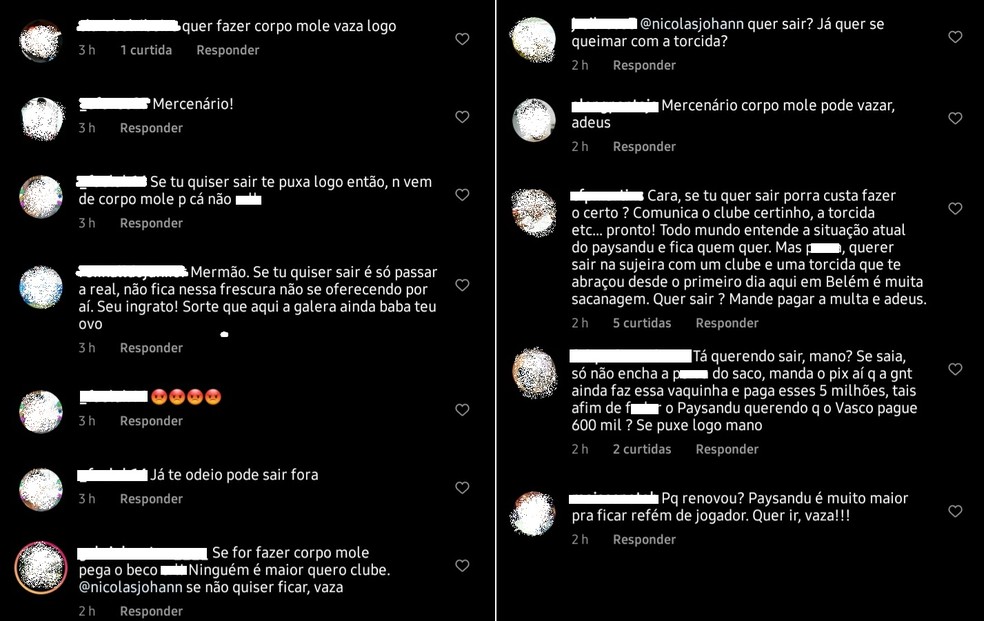Open the '2 curtidas' likes list

pos(642,449)
